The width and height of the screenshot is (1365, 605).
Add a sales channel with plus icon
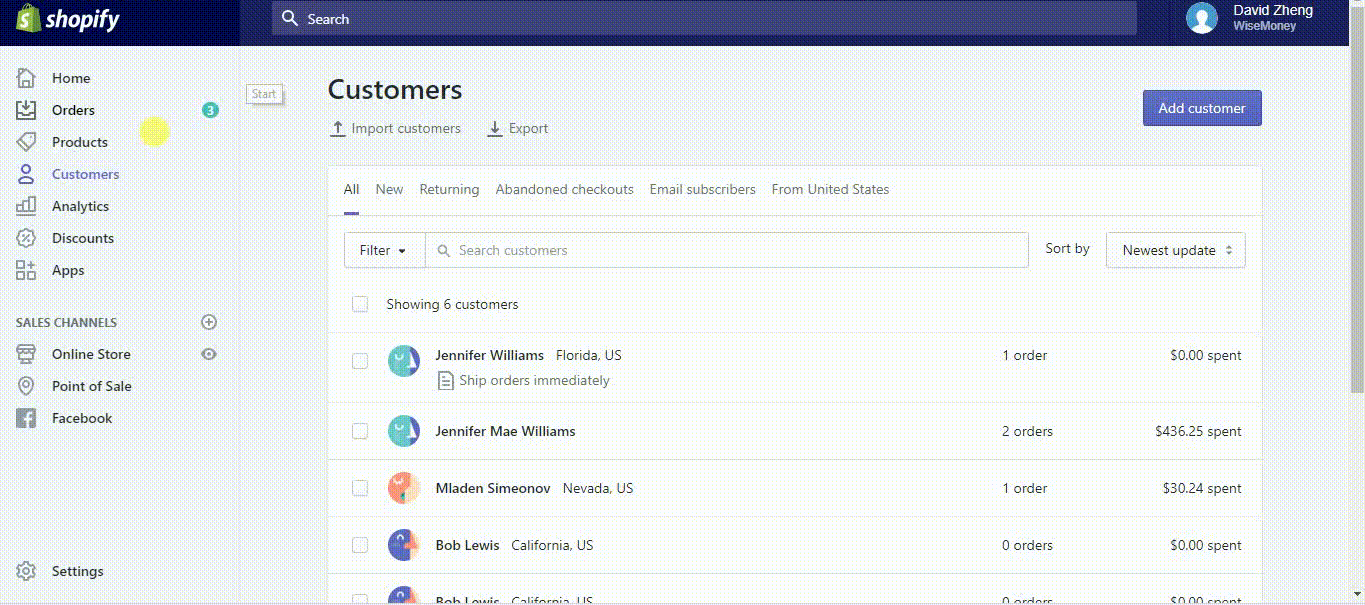click(x=209, y=322)
